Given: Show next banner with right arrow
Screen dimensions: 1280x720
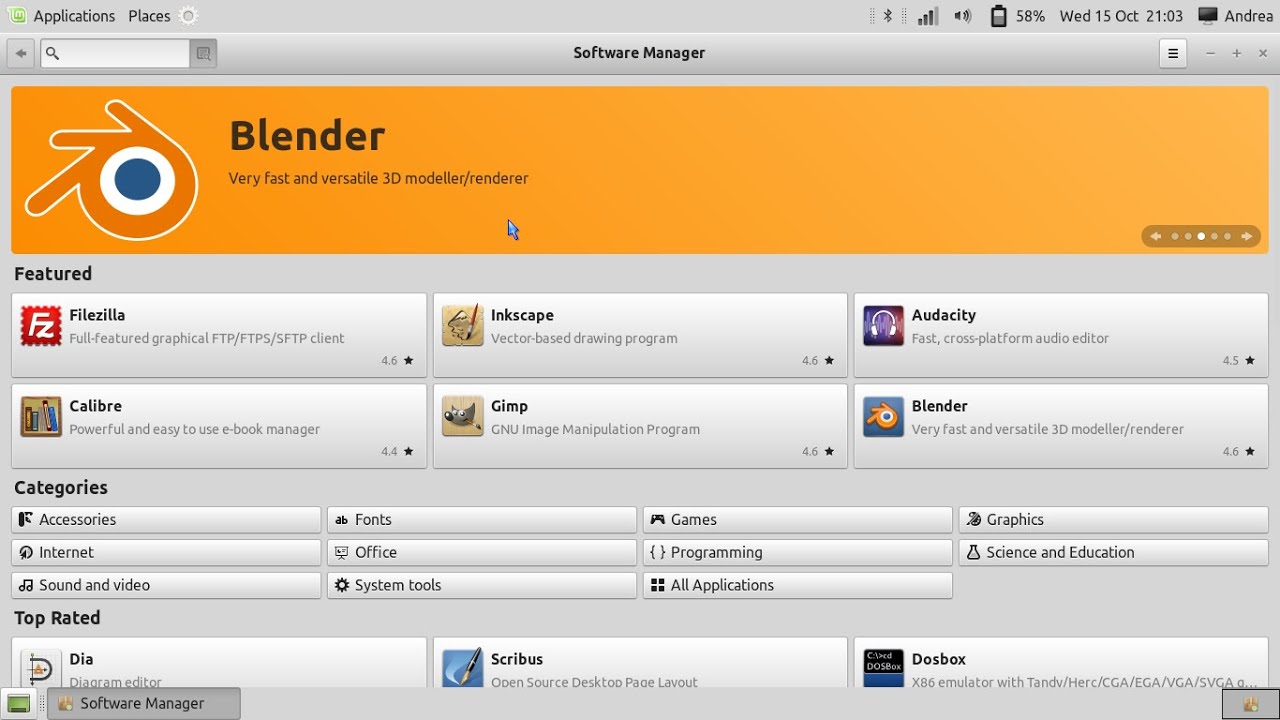Looking at the screenshot, I should 1246,237.
